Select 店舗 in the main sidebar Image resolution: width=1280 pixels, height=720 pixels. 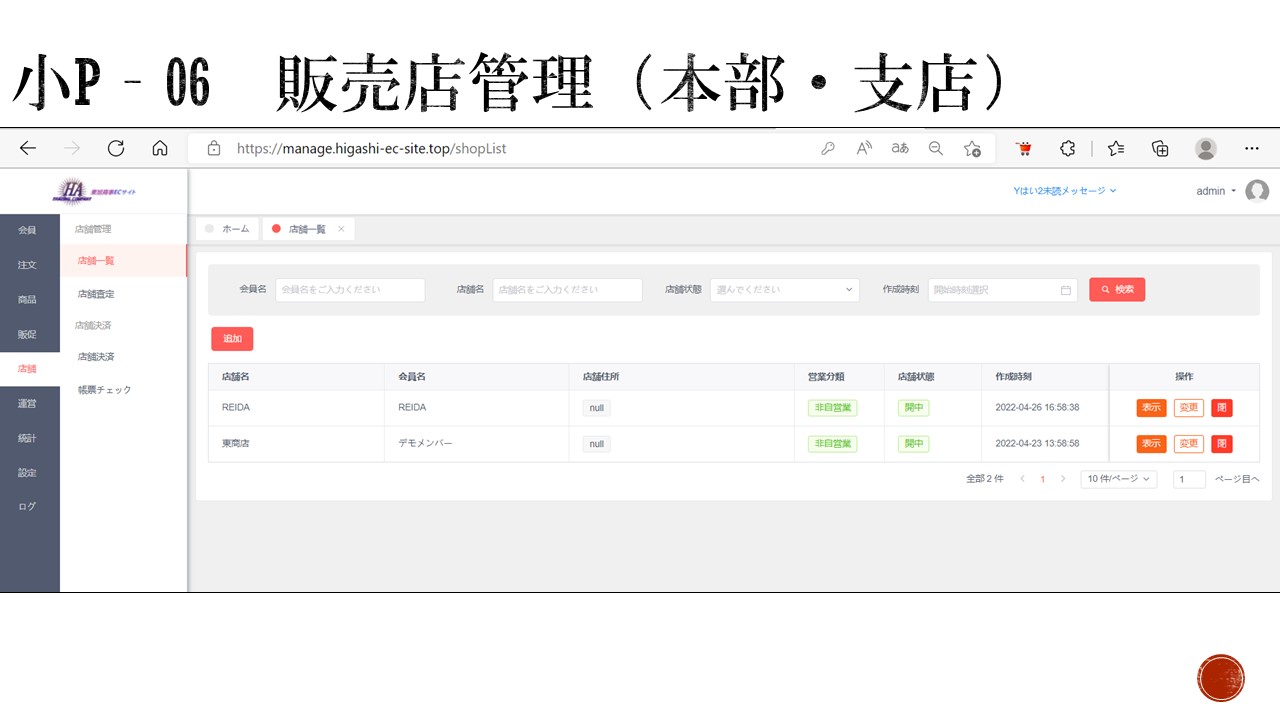[27, 369]
